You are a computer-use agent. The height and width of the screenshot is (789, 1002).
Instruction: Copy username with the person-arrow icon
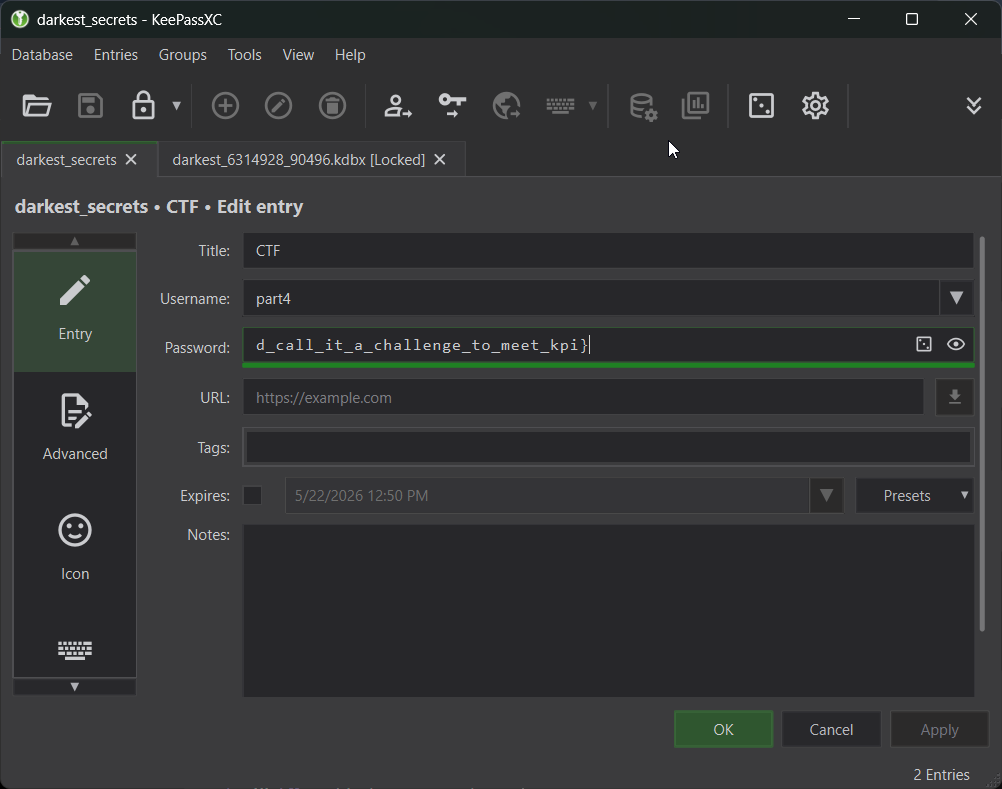pyautogui.click(x=397, y=105)
